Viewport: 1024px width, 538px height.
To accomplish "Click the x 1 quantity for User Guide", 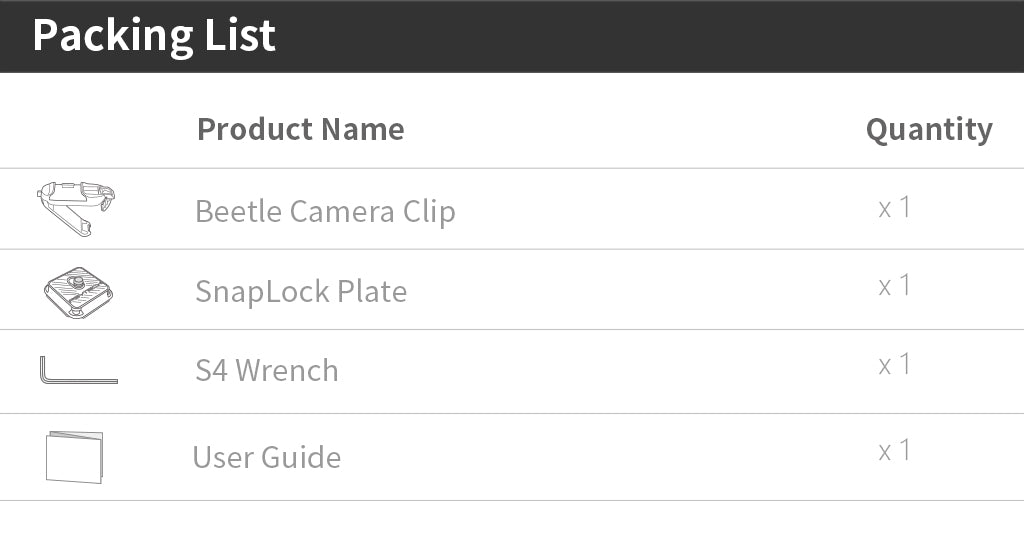I will (895, 452).
